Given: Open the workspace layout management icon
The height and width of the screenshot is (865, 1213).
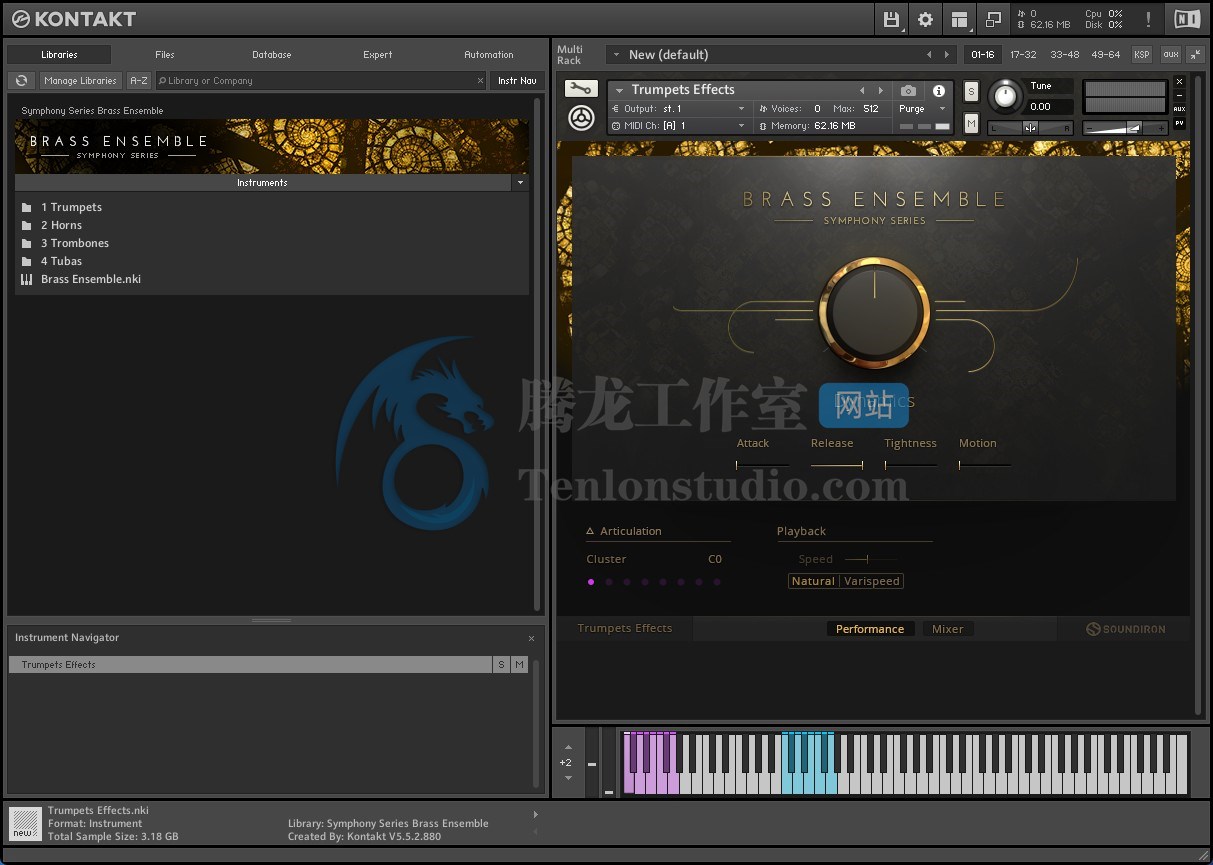Looking at the screenshot, I should click(959, 19).
